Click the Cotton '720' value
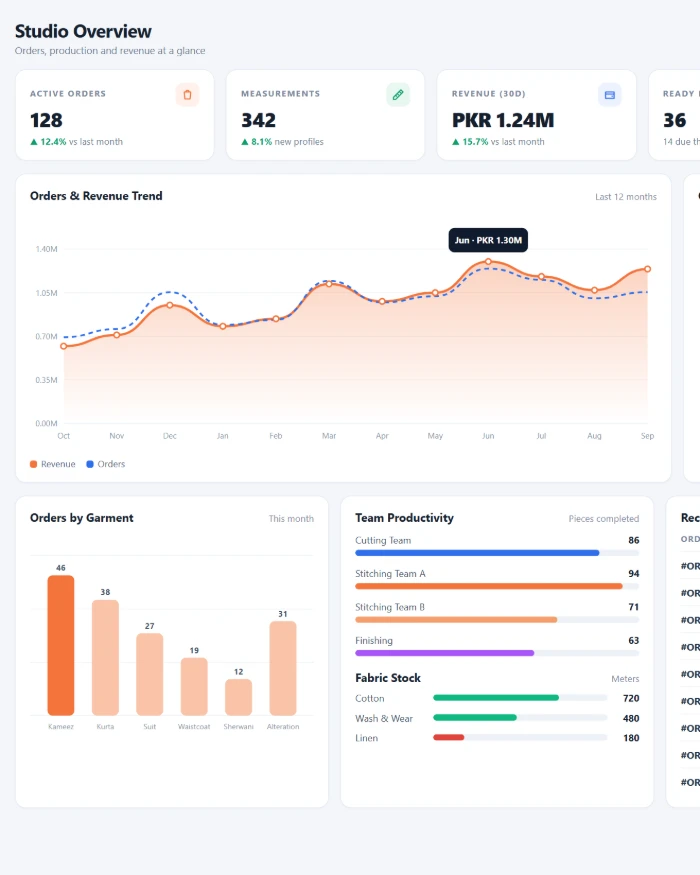Image resolution: width=700 pixels, height=875 pixels. (x=631, y=698)
